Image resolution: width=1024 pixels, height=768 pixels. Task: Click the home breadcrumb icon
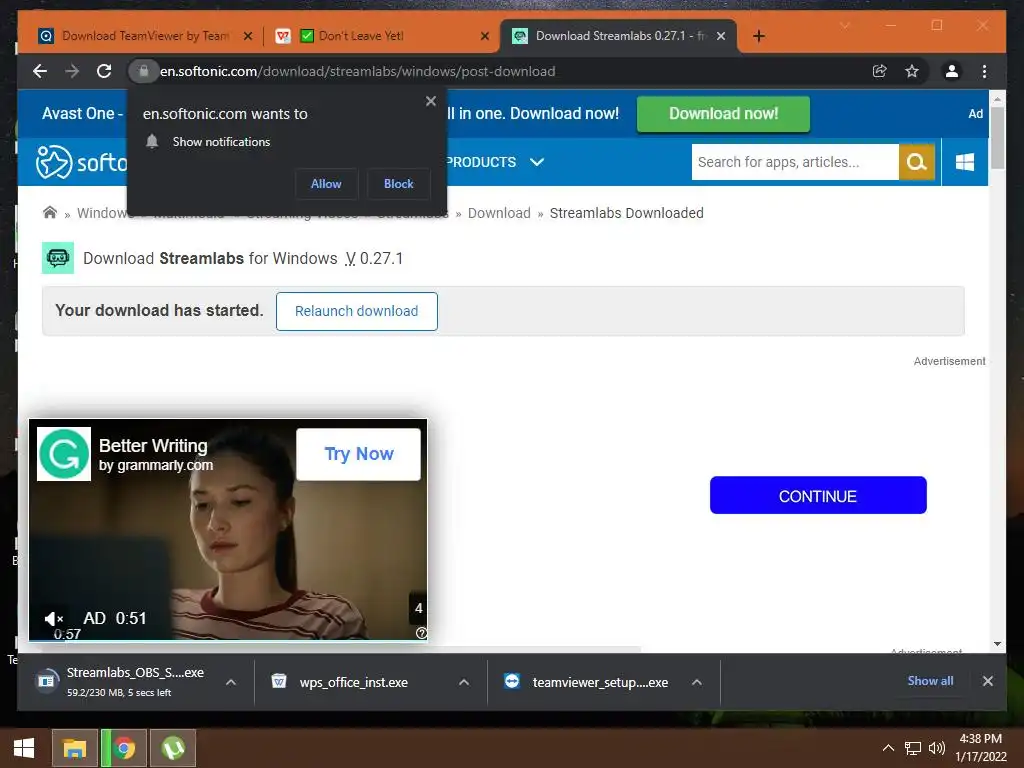[50, 213]
